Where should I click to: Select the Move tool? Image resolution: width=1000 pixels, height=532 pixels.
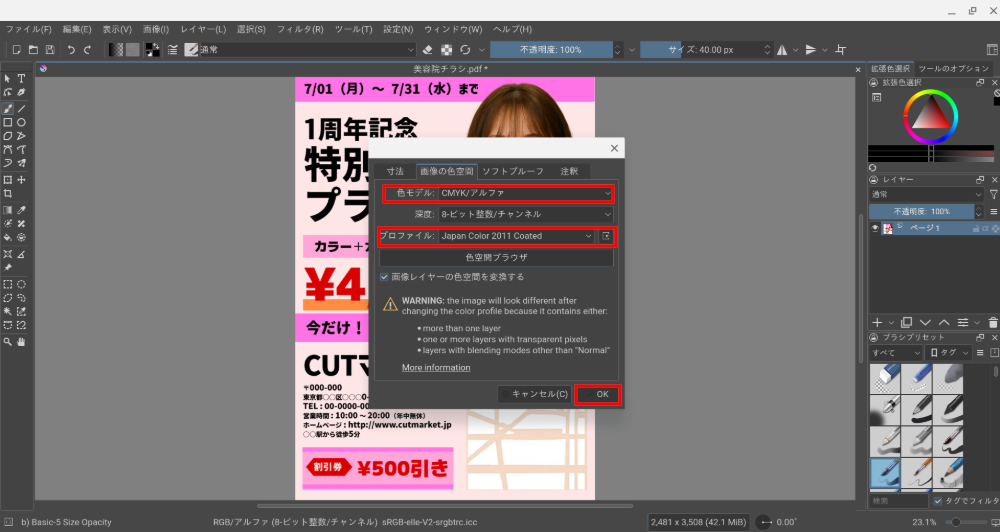coord(21,180)
